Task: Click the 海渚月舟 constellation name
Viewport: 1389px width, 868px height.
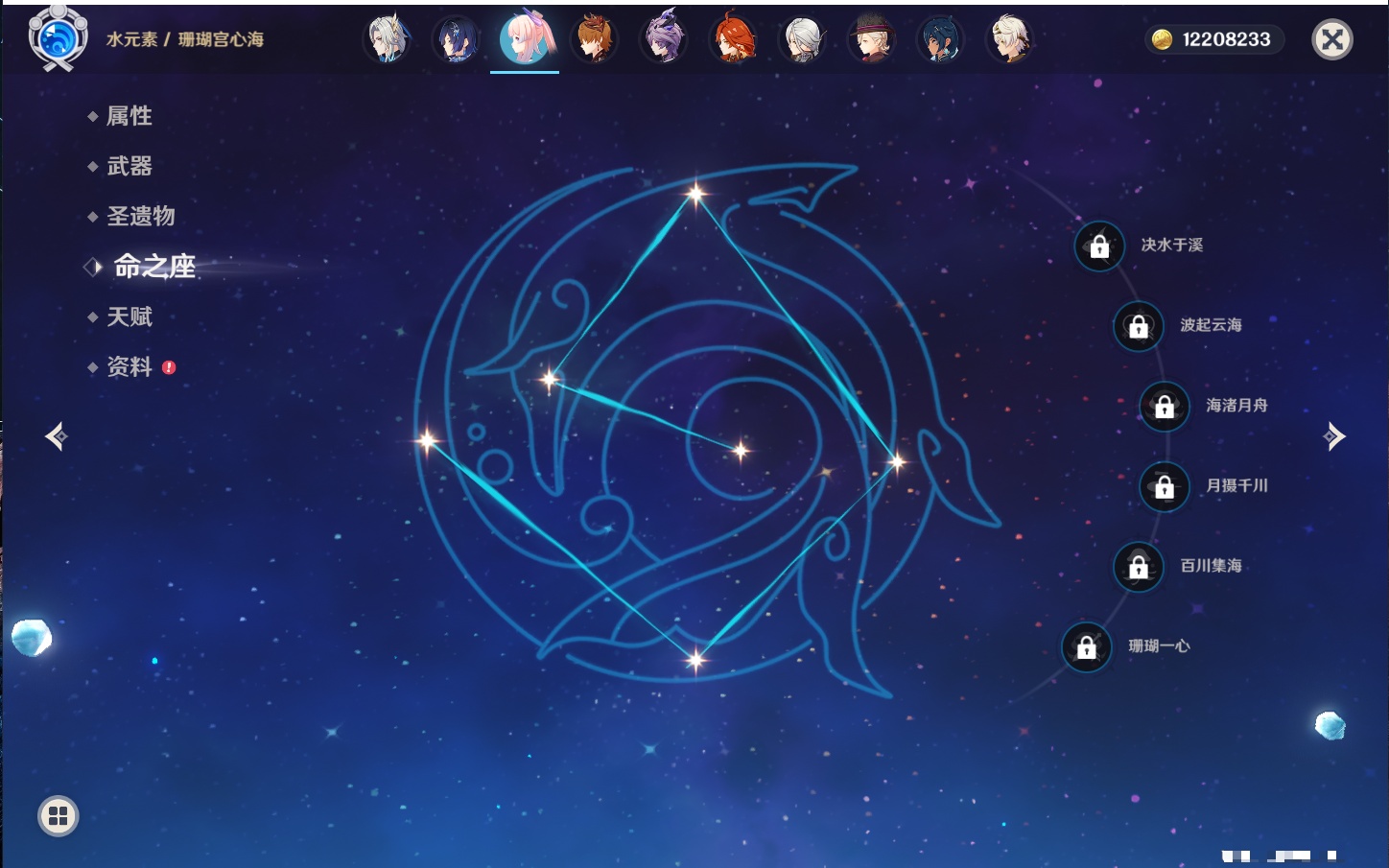Action: coord(1236,406)
